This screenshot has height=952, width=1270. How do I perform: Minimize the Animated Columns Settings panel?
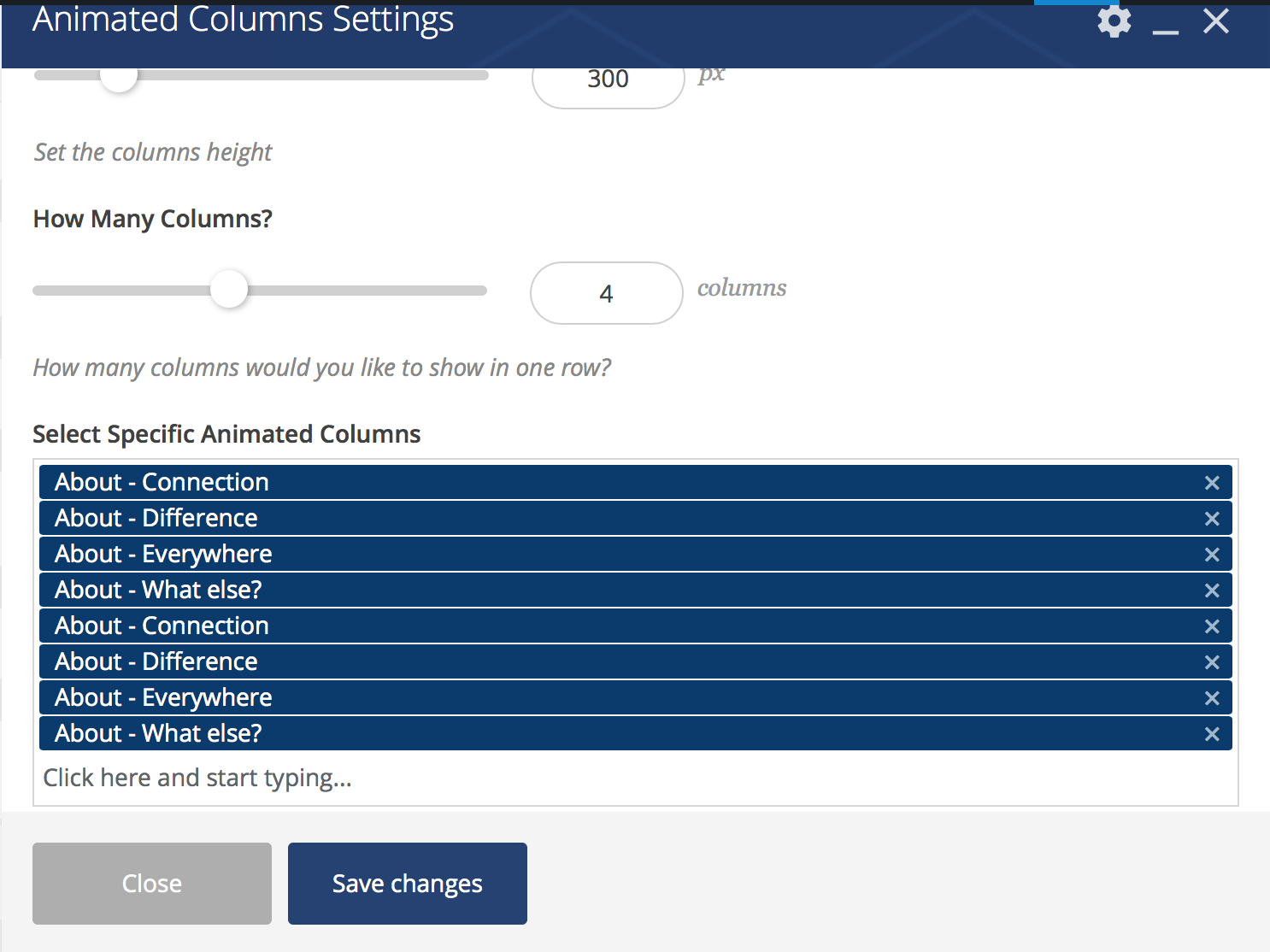click(1165, 30)
